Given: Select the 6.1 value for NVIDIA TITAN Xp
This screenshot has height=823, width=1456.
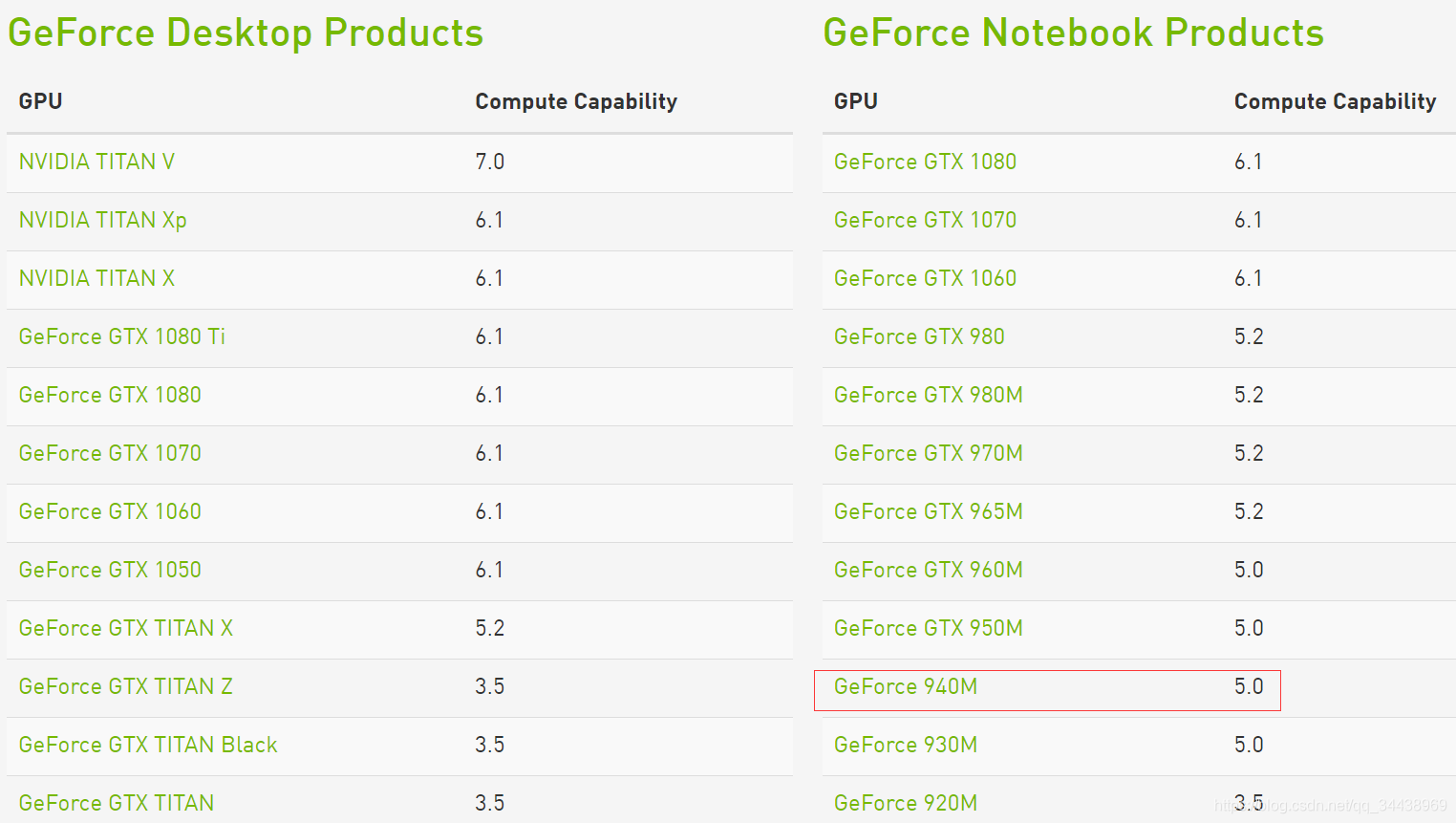Looking at the screenshot, I should point(489,220).
